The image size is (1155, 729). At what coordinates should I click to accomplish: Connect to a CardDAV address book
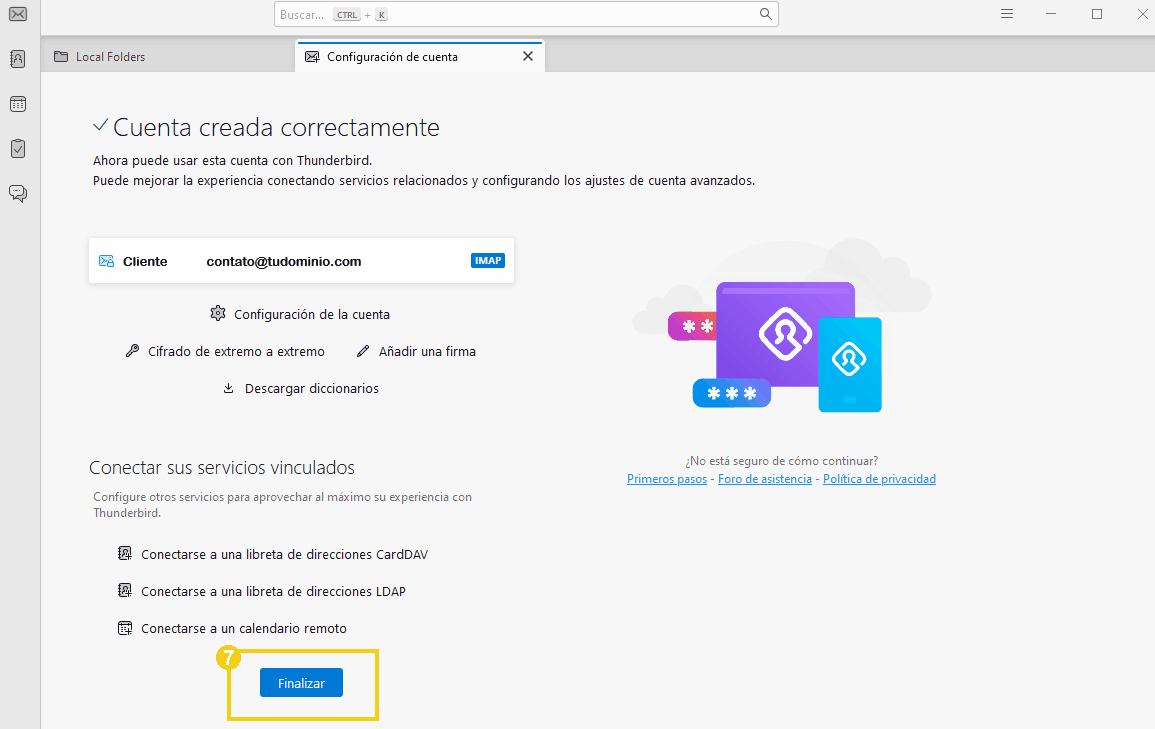pos(284,554)
